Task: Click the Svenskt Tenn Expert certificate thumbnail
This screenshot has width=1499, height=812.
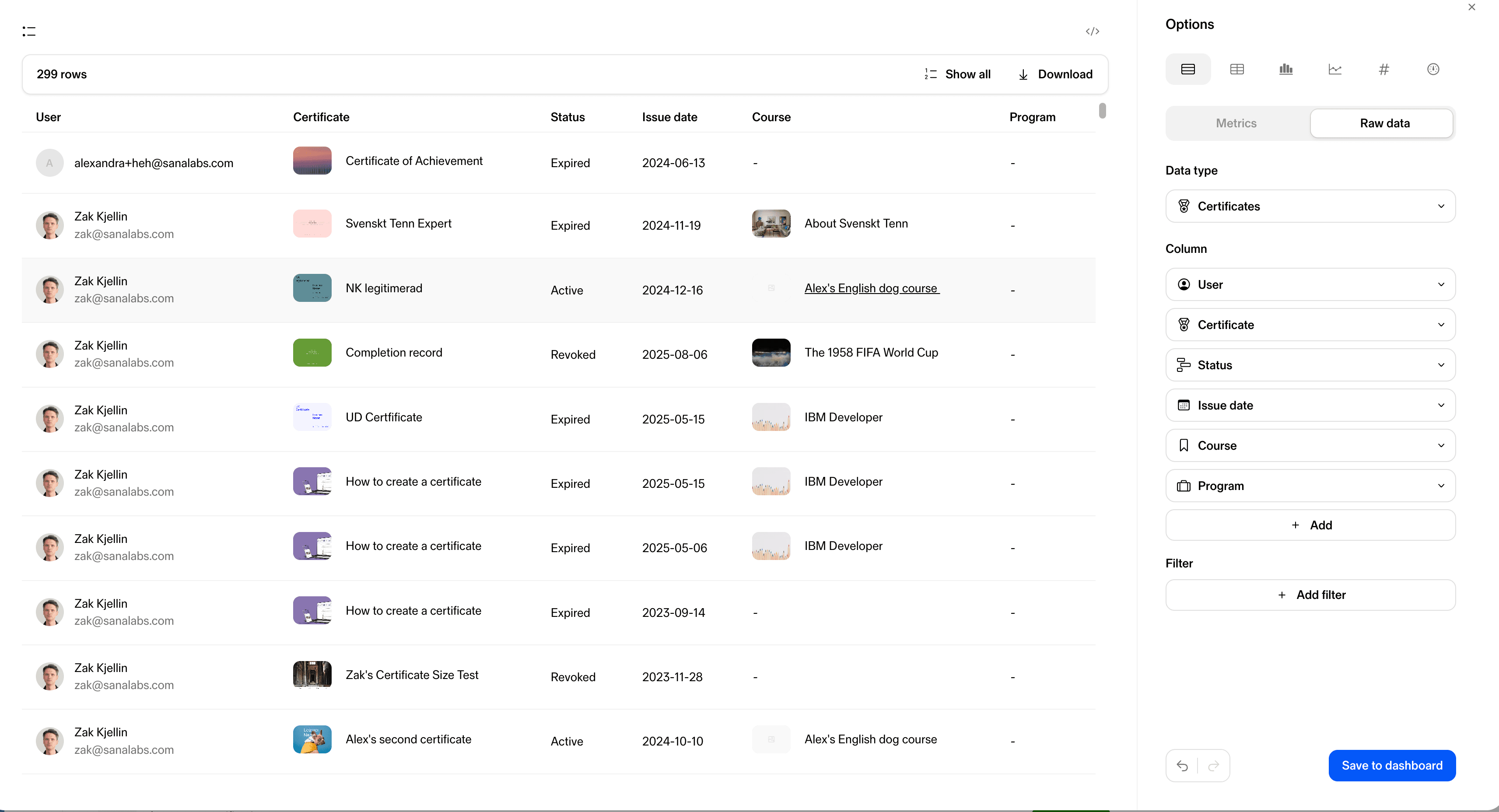Action: (x=312, y=224)
